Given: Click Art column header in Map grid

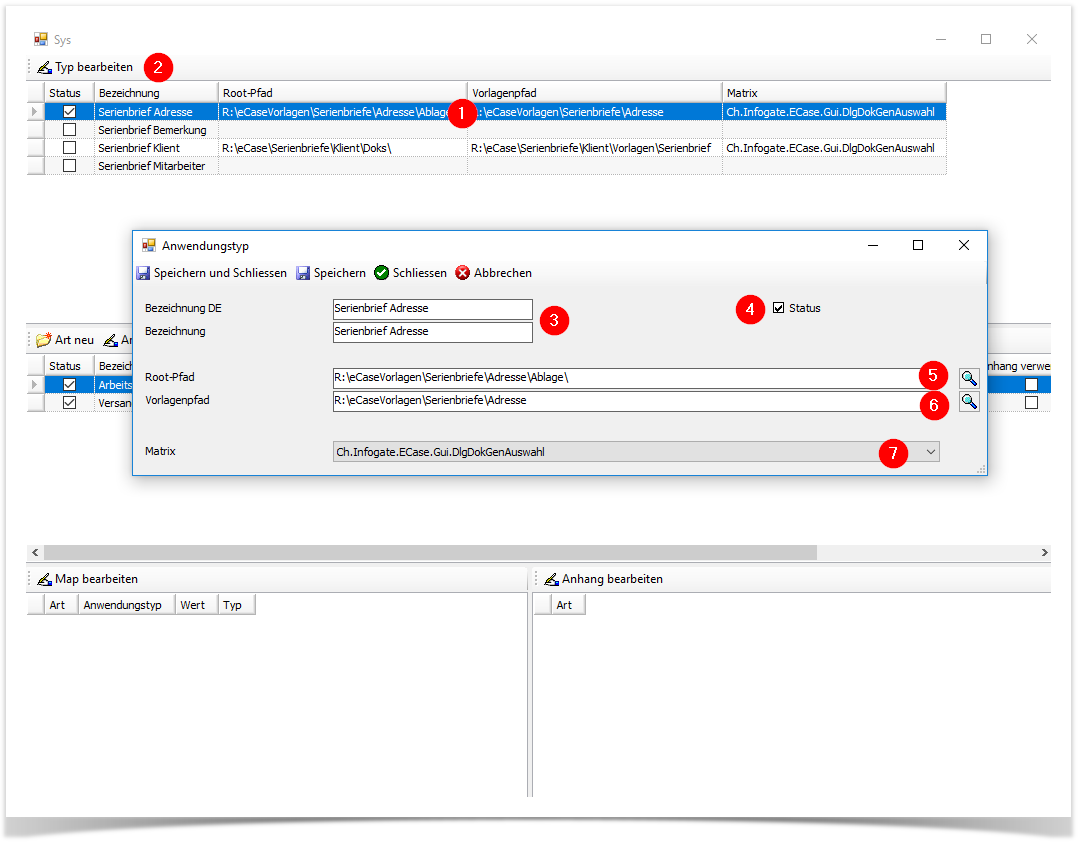Looking at the screenshot, I should click(x=62, y=605).
